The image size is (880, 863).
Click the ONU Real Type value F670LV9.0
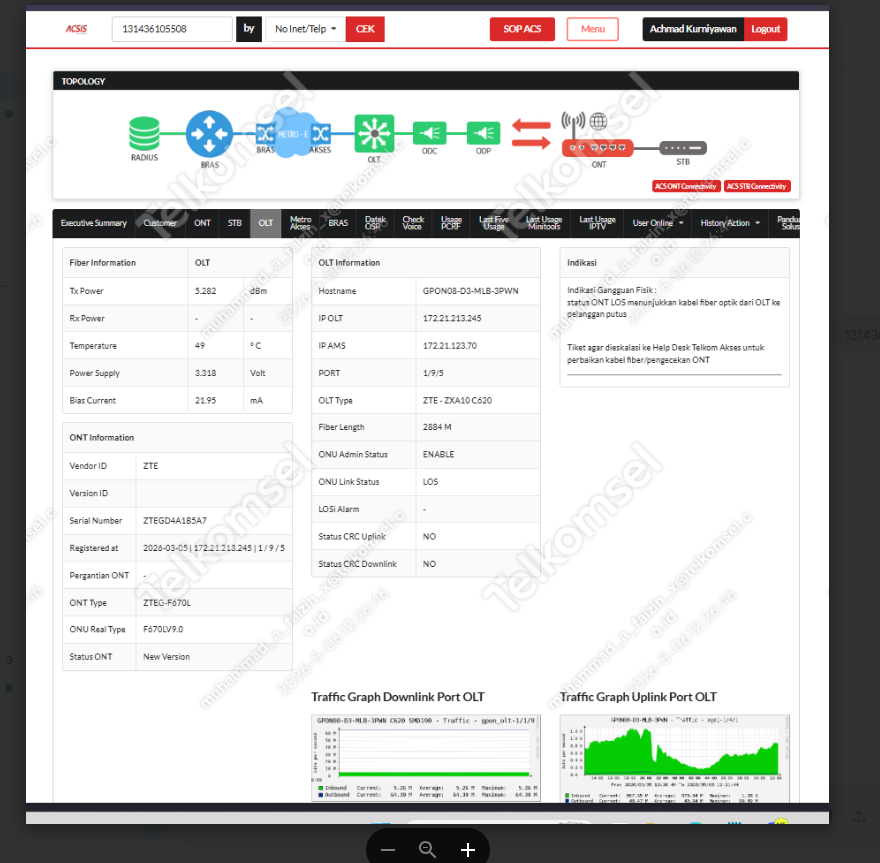(x=163, y=630)
